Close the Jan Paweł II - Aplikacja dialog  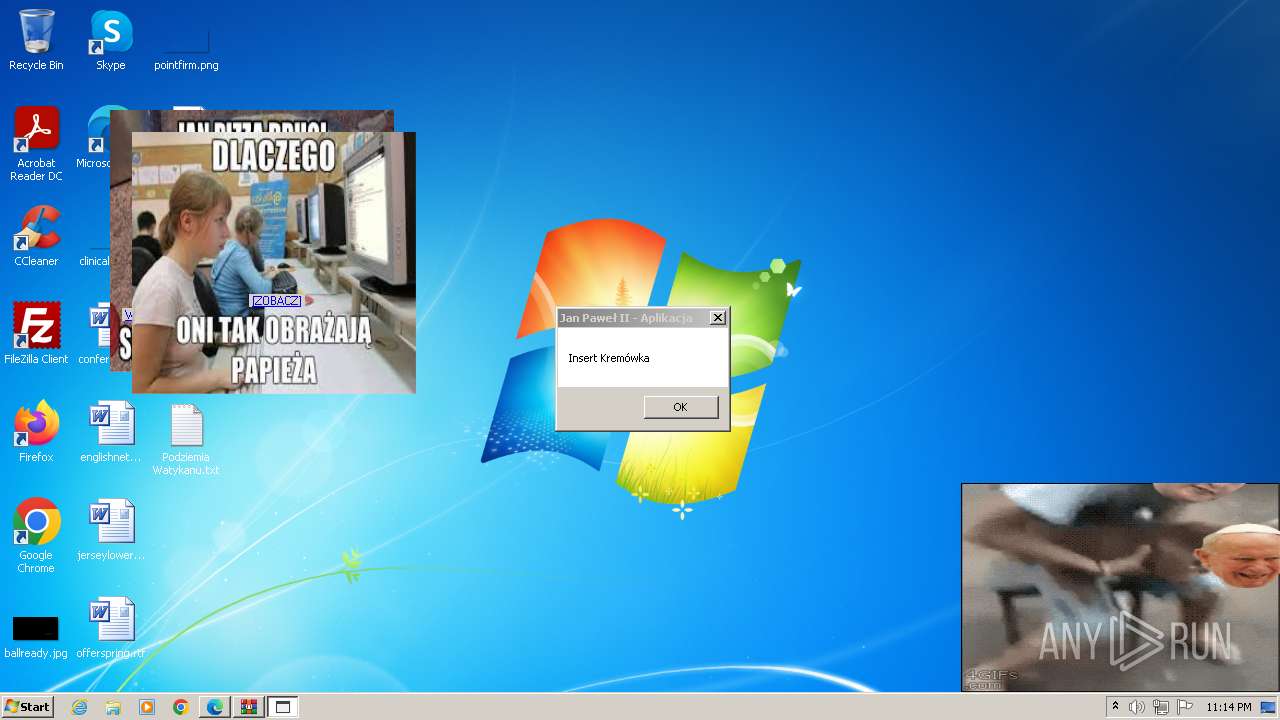[x=717, y=318]
